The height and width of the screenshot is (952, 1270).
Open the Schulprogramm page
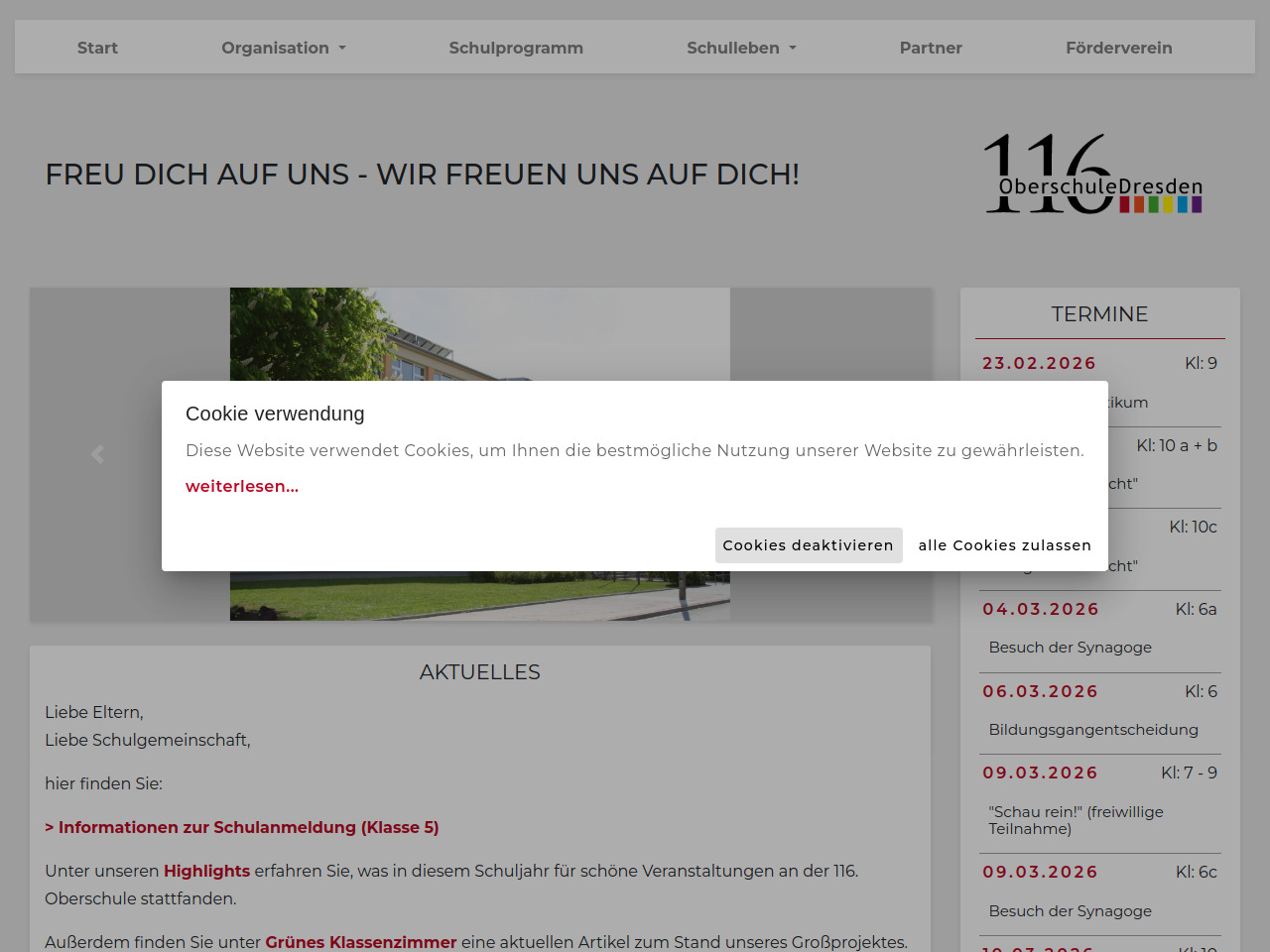click(x=516, y=48)
